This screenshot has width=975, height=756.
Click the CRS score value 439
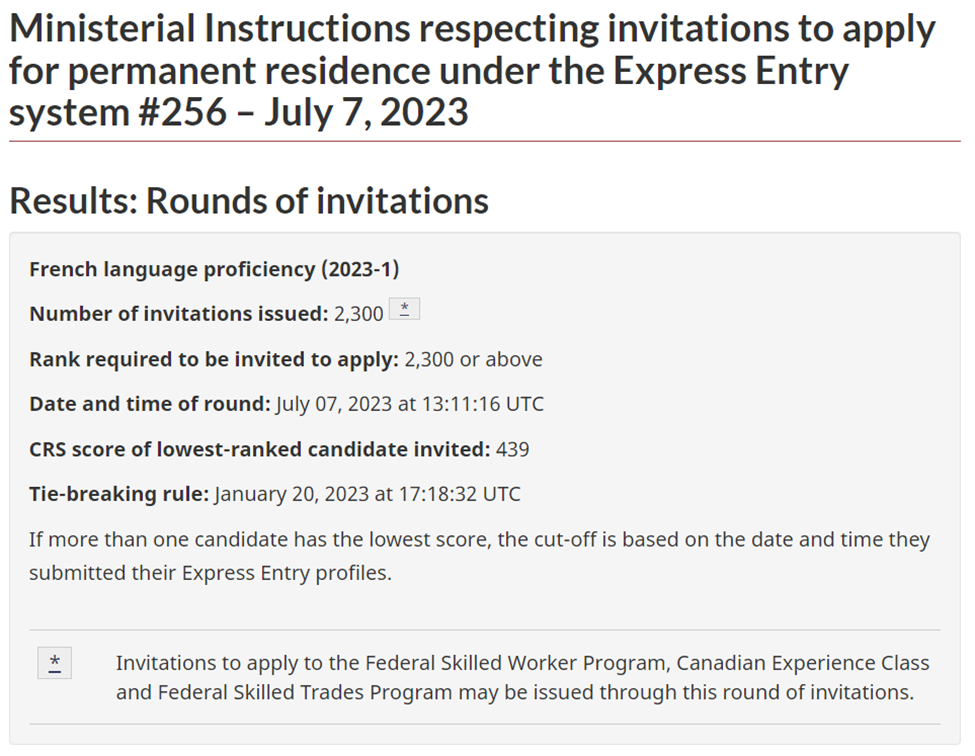pyautogui.click(x=512, y=449)
